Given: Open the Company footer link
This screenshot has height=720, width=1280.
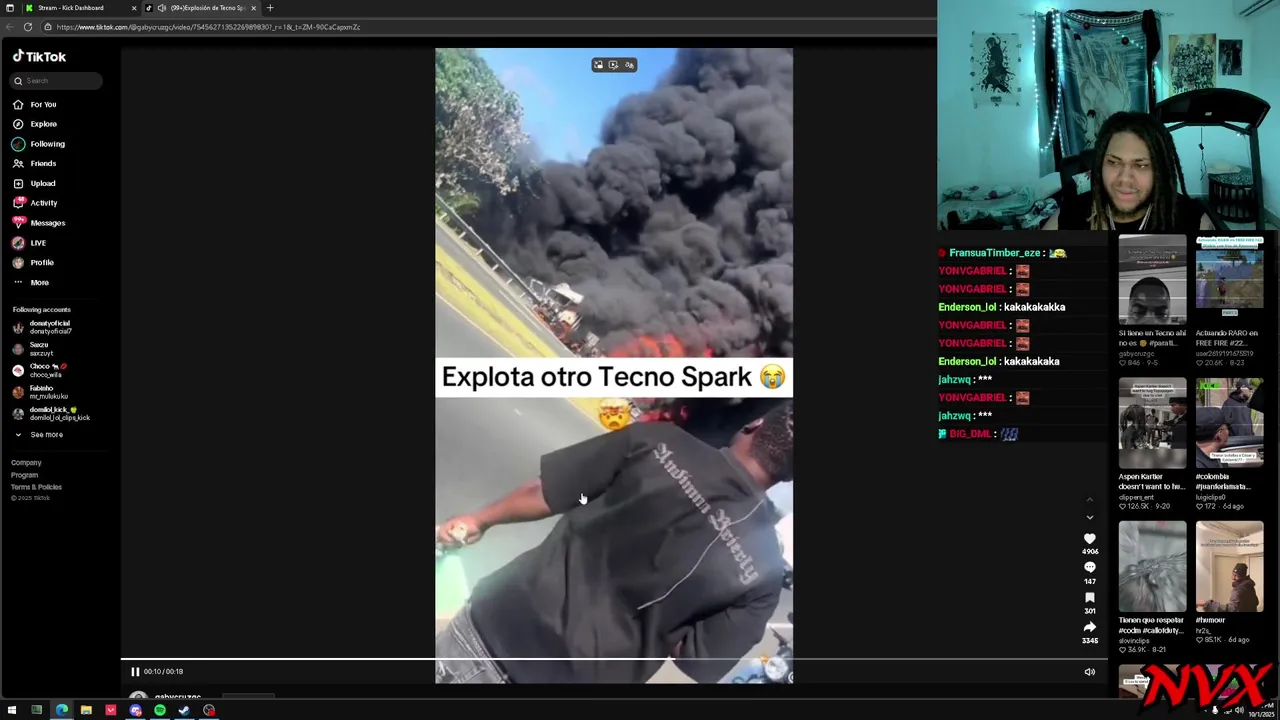Looking at the screenshot, I should pyautogui.click(x=26, y=463).
